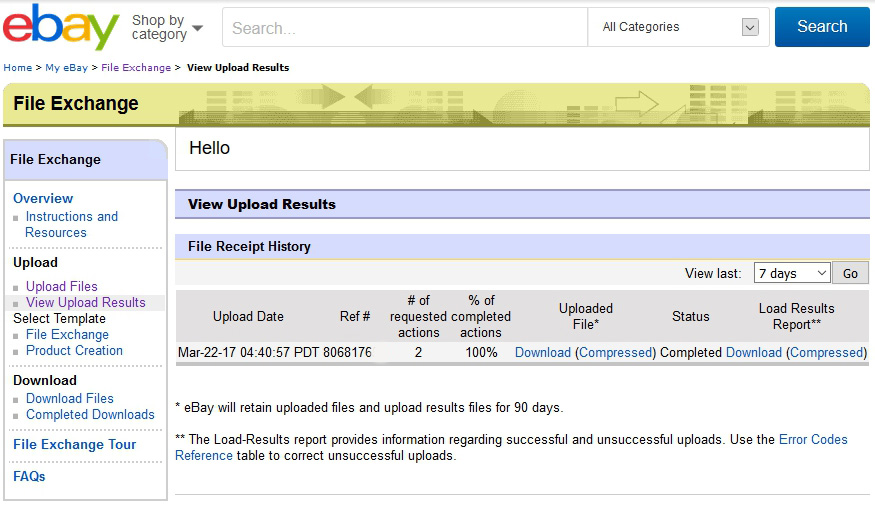
Task: Go to Home breadcrumb link
Action: tap(18, 68)
